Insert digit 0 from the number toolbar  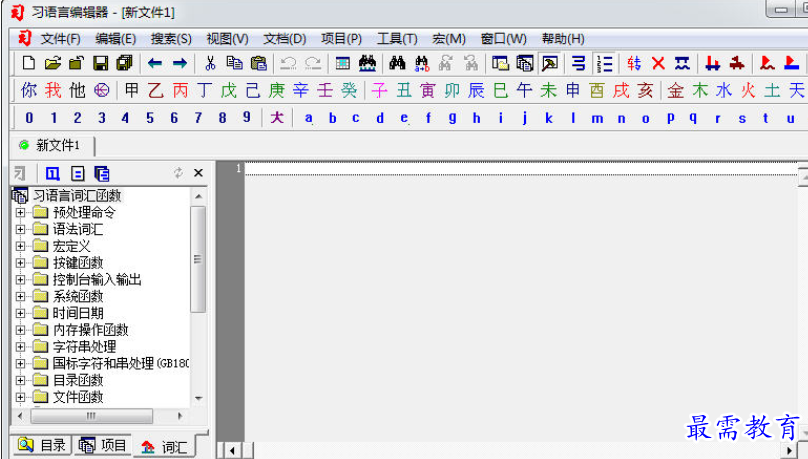pyautogui.click(x=29, y=118)
